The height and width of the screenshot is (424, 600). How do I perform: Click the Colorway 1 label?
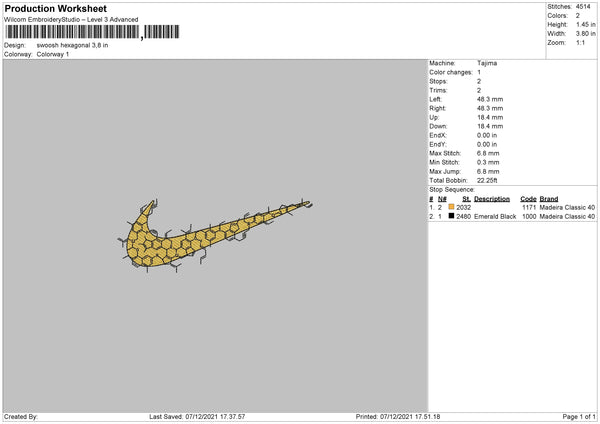[x=53, y=54]
